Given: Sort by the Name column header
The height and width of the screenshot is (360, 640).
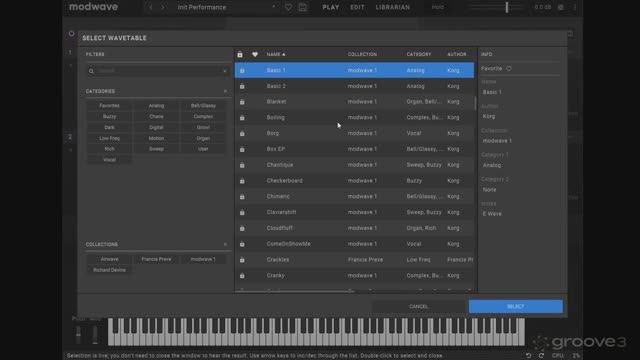Looking at the screenshot, I should coord(276,54).
